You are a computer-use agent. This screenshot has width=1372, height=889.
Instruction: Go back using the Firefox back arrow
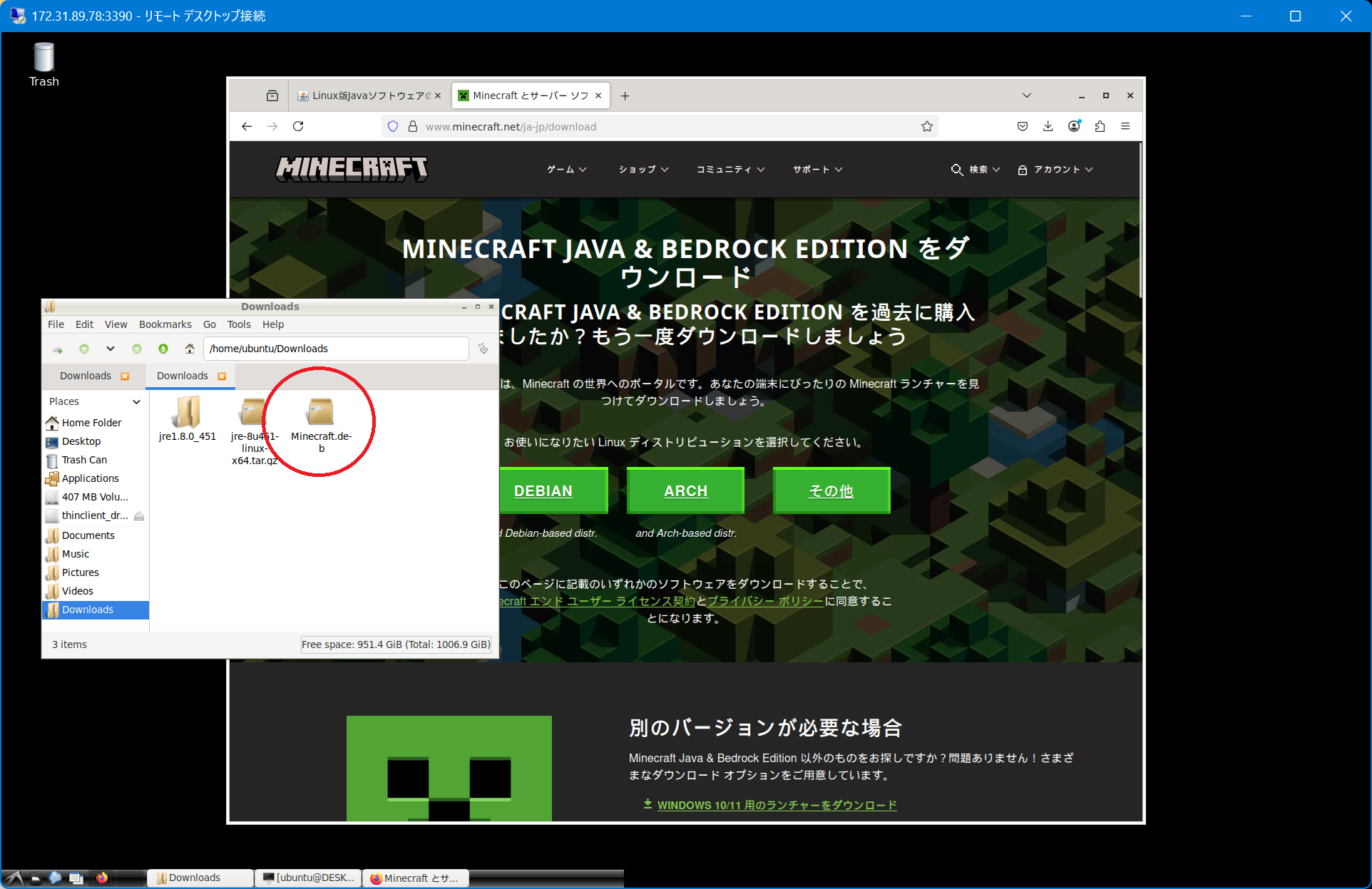click(247, 126)
